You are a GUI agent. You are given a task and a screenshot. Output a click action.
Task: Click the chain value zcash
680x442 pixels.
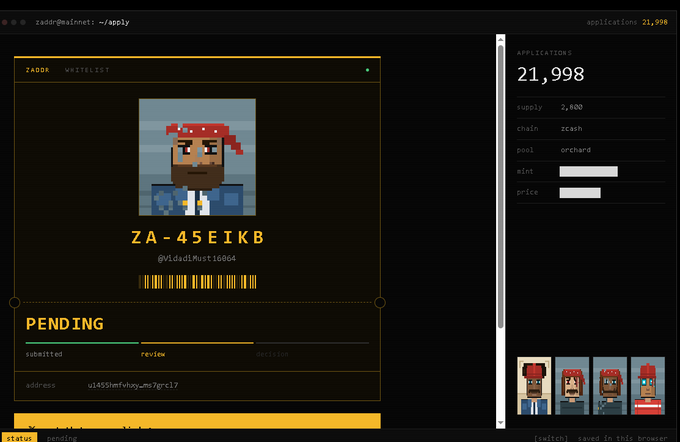point(571,128)
